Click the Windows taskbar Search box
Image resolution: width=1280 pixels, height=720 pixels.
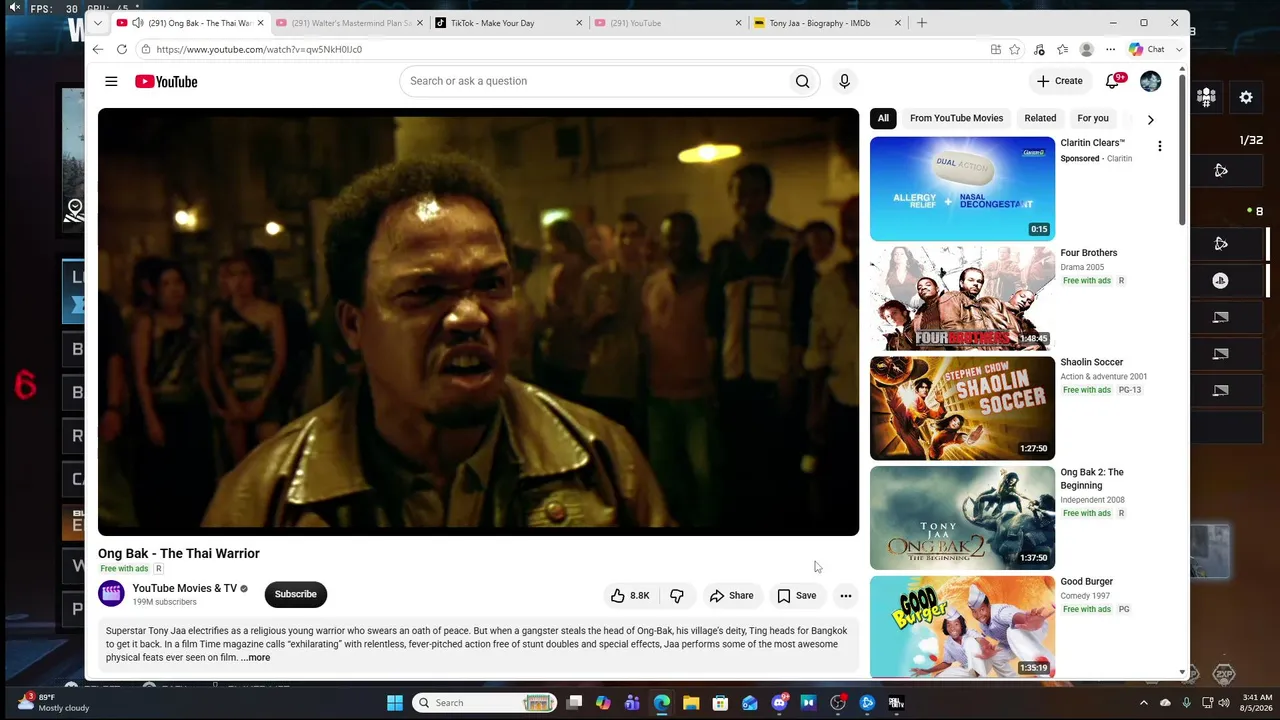point(484,703)
